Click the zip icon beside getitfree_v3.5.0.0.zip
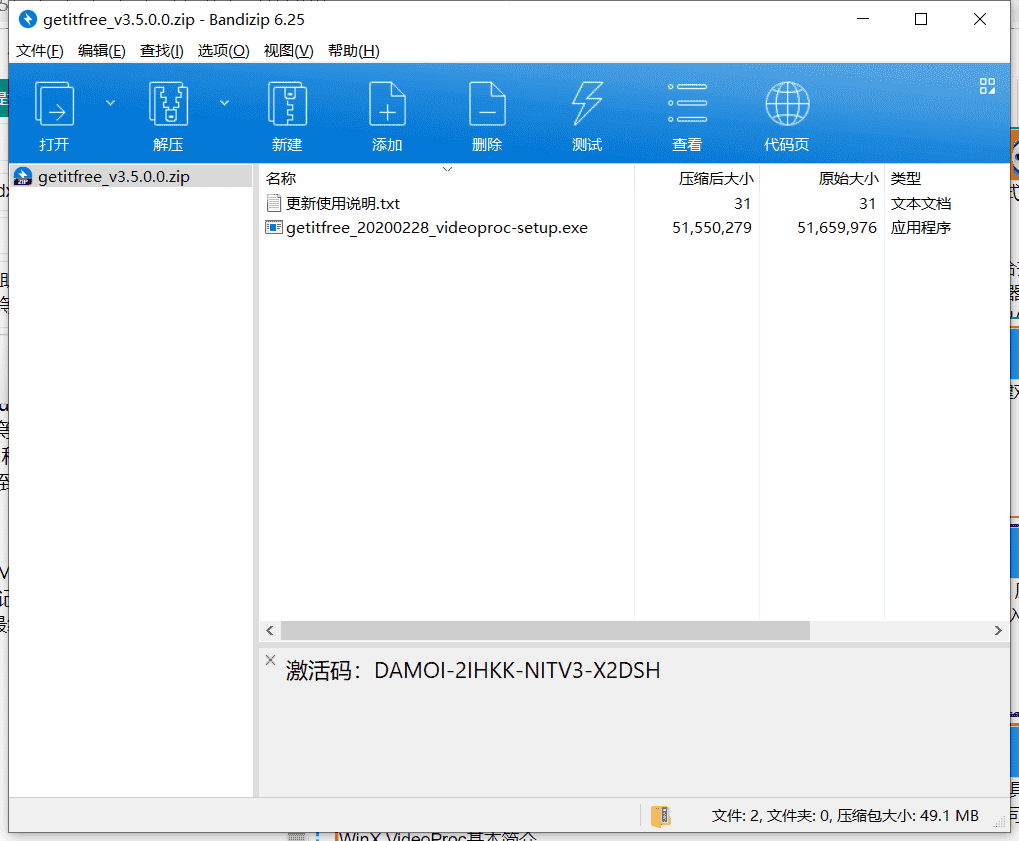The image size is (1019, 841). click(x=23, y=176)
